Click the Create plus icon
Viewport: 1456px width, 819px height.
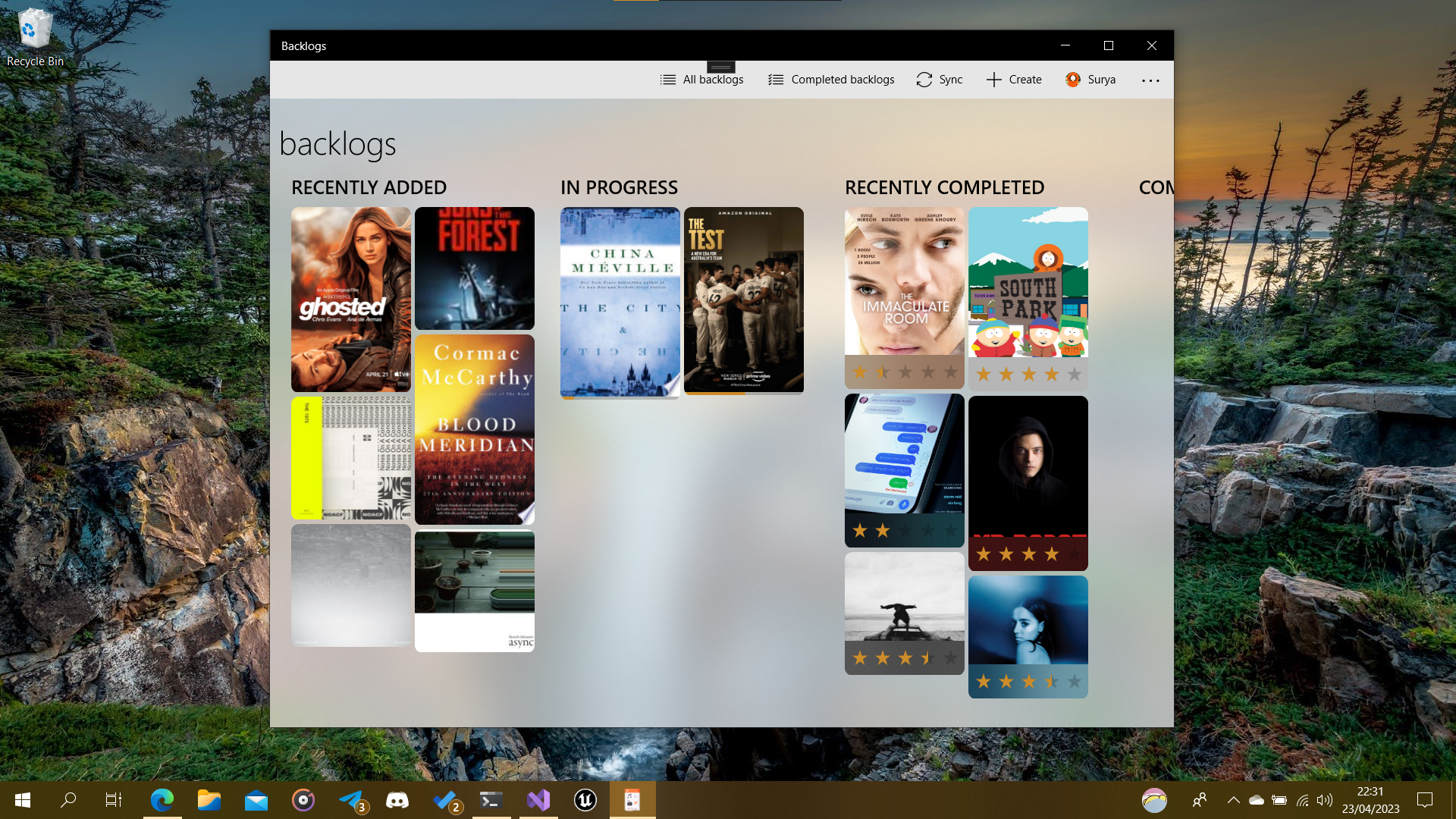993,80
